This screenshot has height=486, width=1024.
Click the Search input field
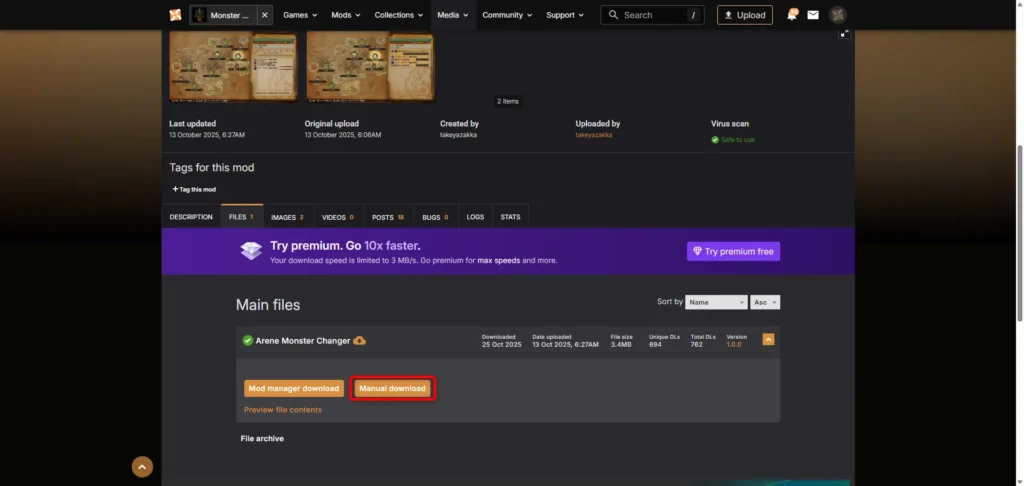pyautogui.click(x=650, y=15)
